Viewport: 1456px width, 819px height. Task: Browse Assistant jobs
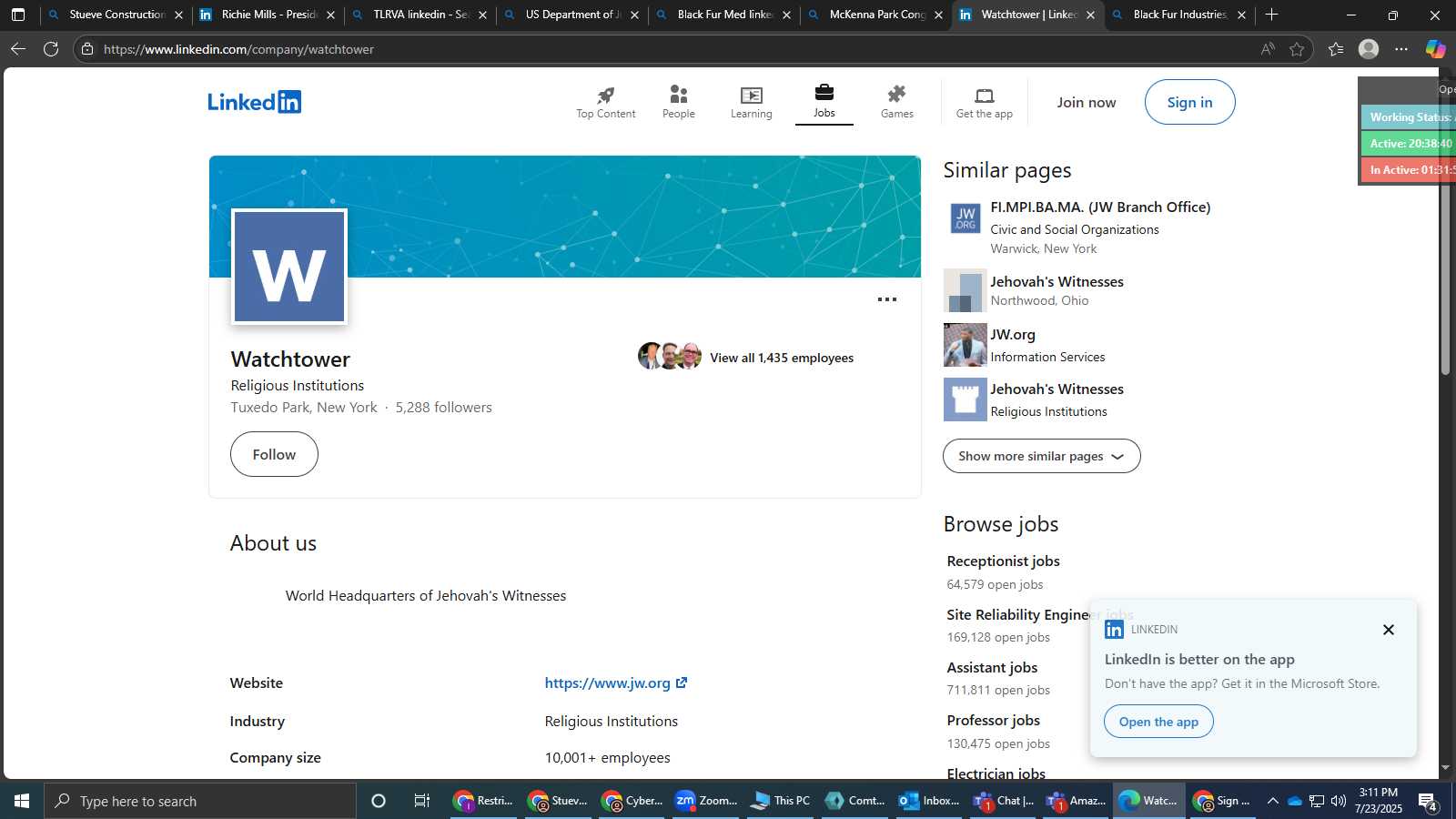tap(992, 667)
